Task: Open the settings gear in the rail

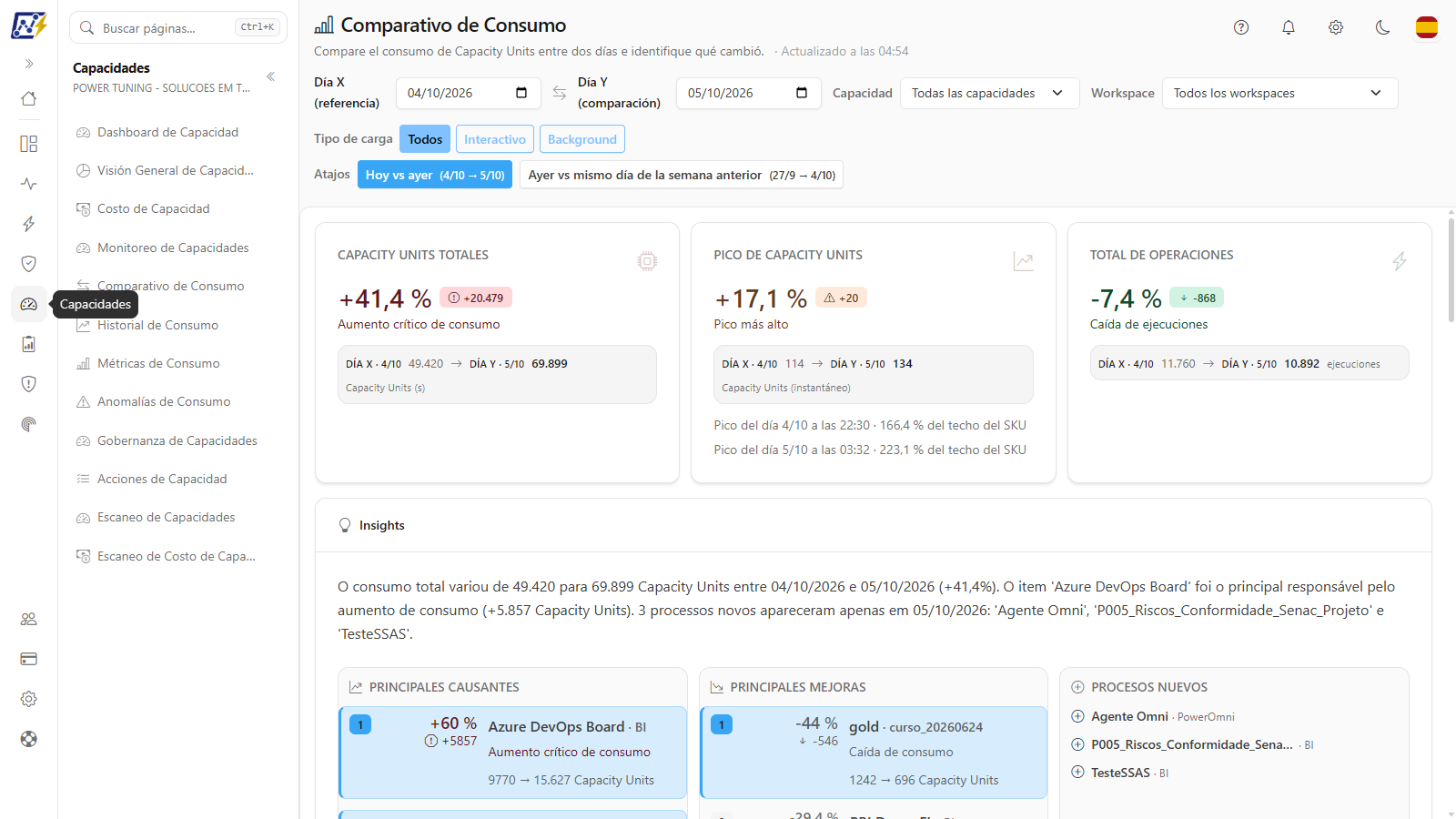Action: click(x=29, y=699)
